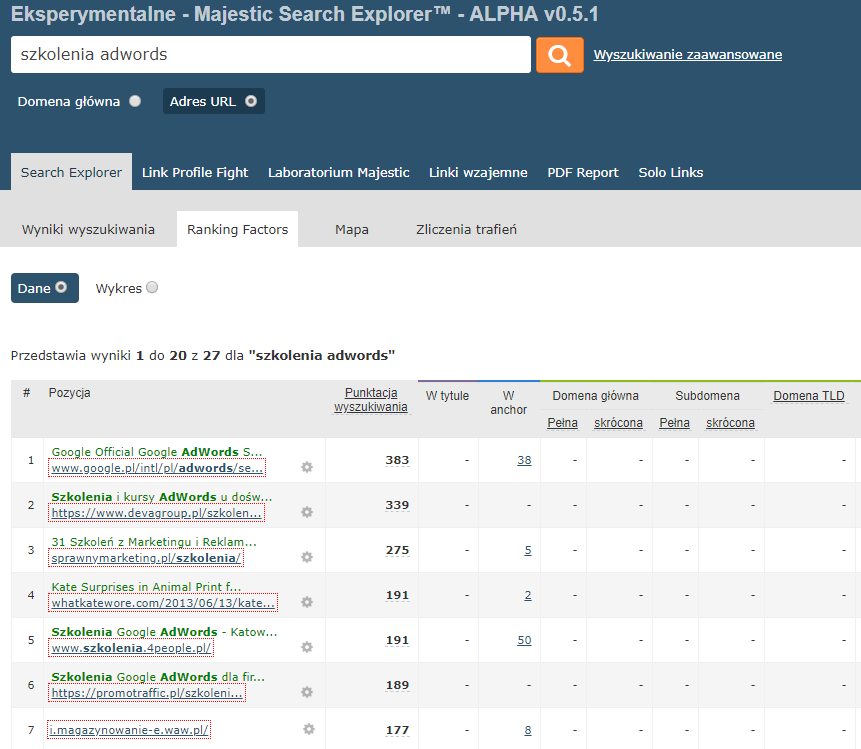Open the Mapa sub-tab
Viewport: 861px width, 749px height.
[352, 230]
